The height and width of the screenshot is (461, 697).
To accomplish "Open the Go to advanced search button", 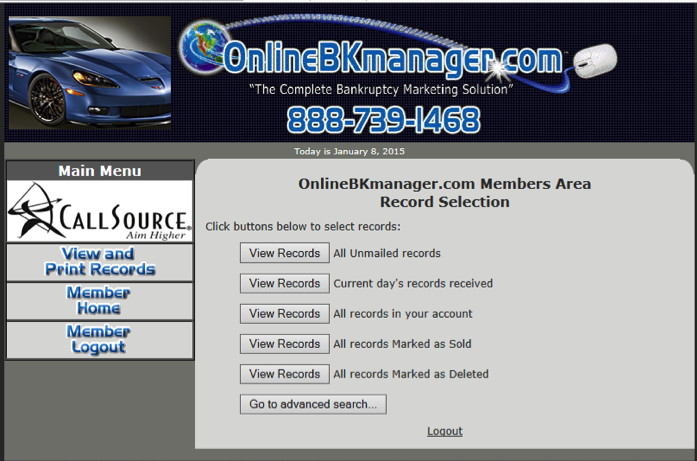I will 313,404.
